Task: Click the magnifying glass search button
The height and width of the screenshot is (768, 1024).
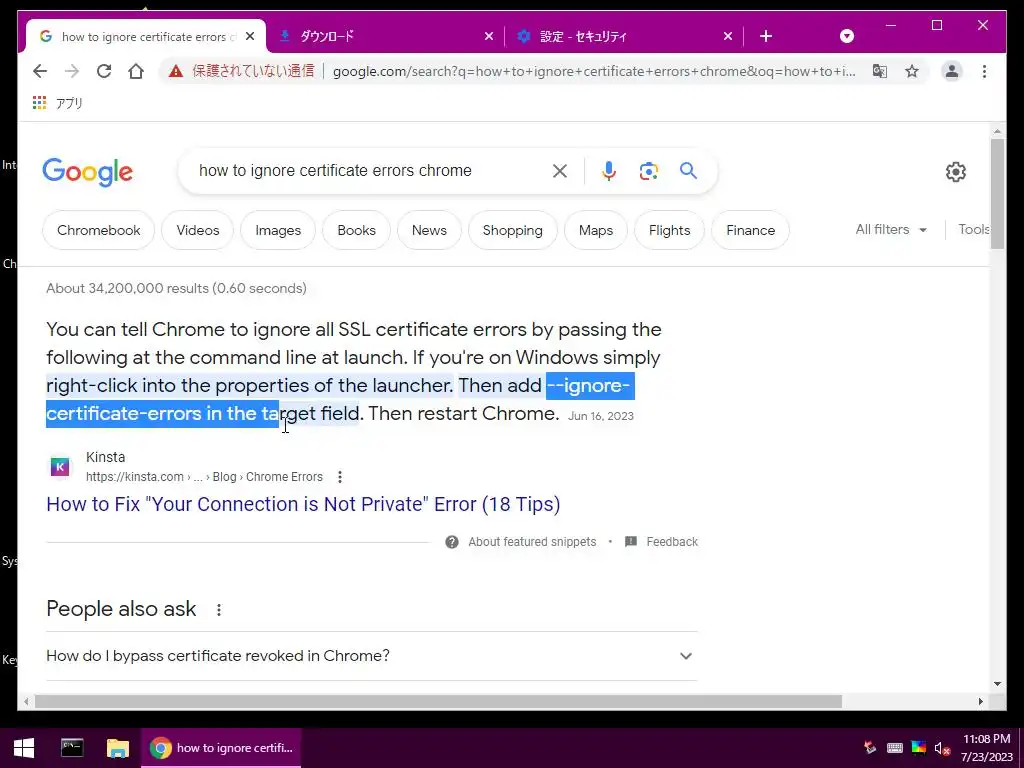Action: coord(688,171)
